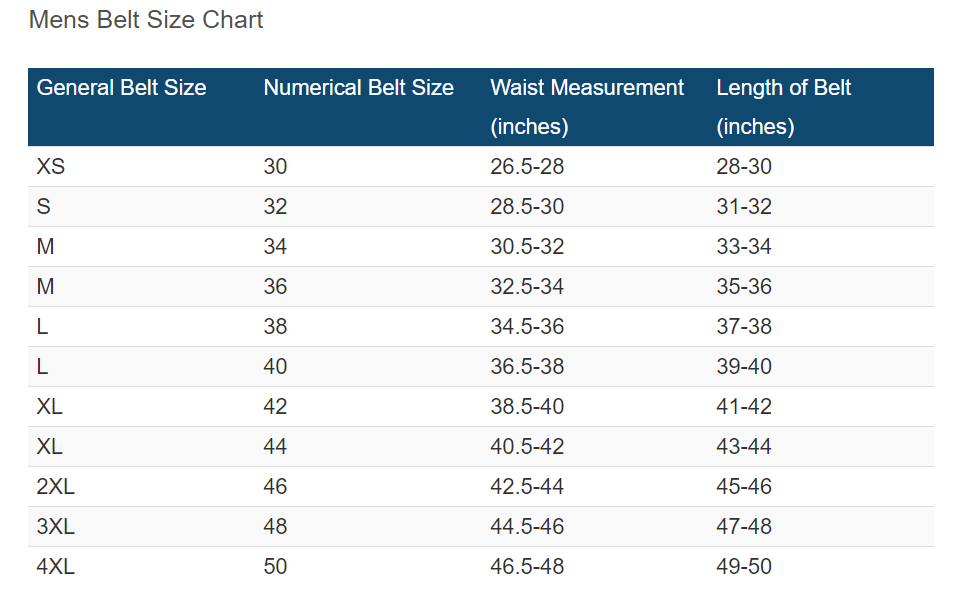Image resolution: width=957 pixels, height=612 pixels.
Task: Select the S general size cell
Action: [x=43, y=207]
